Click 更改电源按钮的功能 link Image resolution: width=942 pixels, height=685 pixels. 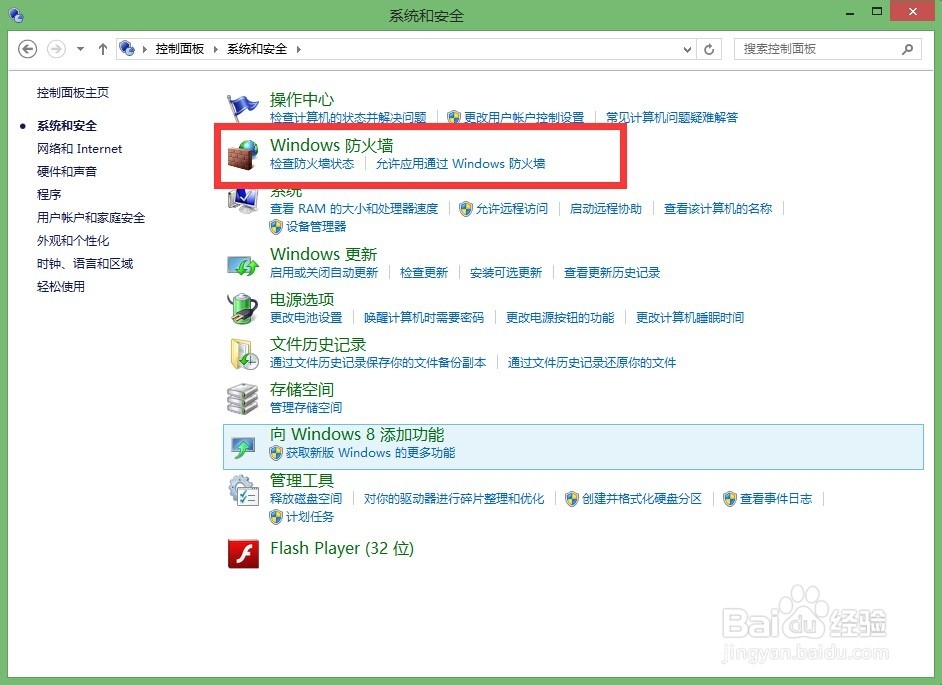point(560,317)
